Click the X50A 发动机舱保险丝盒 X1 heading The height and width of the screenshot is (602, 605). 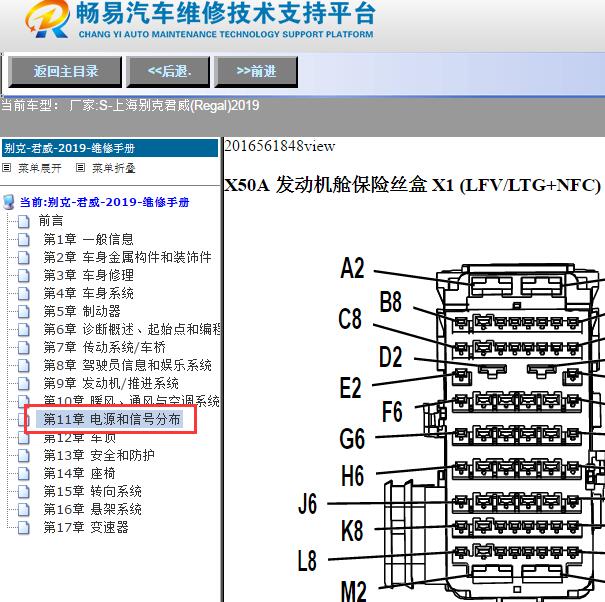pos(412,186)
